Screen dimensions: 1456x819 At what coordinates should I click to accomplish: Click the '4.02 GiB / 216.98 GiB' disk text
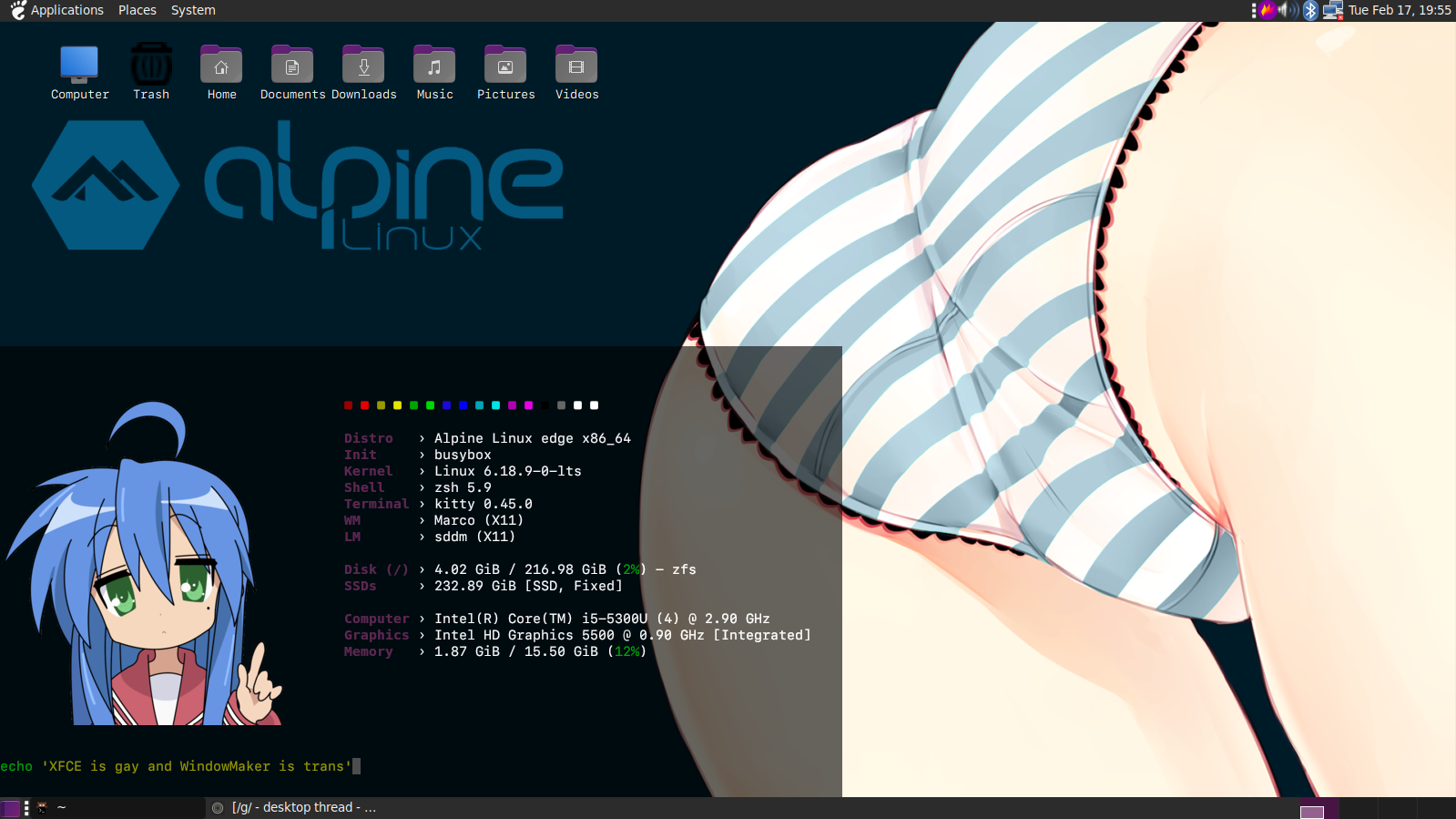click(x=520, y=569)
